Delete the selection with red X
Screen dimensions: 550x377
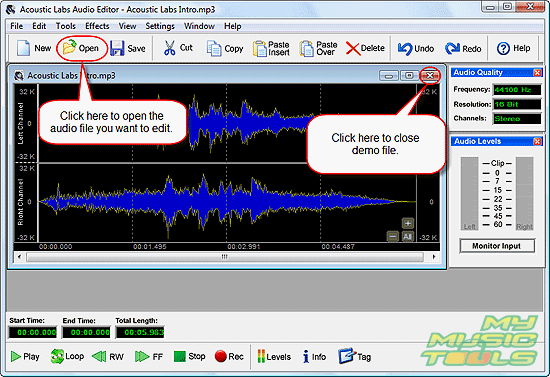[365, 48]
